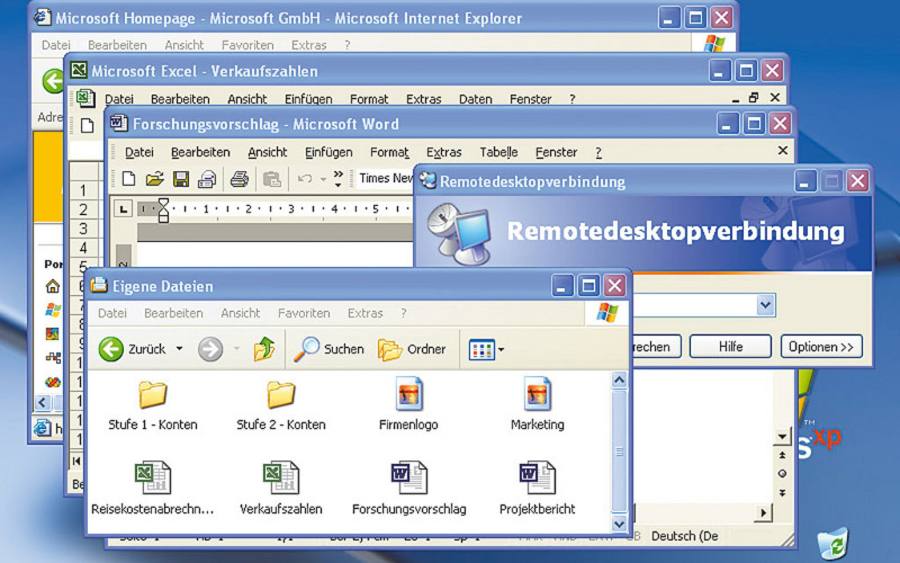Click the green Up folder icon
Image resolution: width=900 pixels, height=563 pixels.
(x=265, y=348)
